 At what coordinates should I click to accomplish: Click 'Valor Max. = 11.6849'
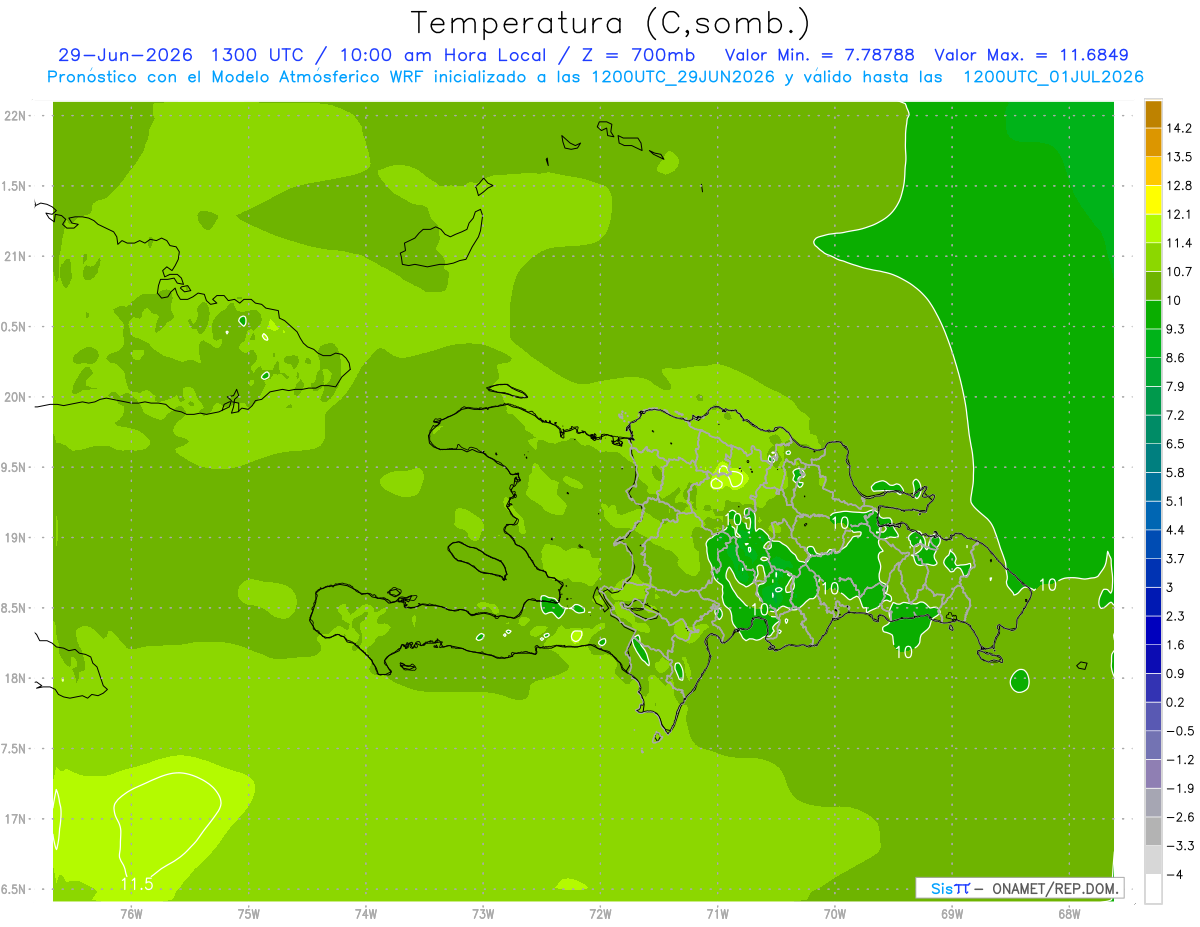click(1032, 55)
